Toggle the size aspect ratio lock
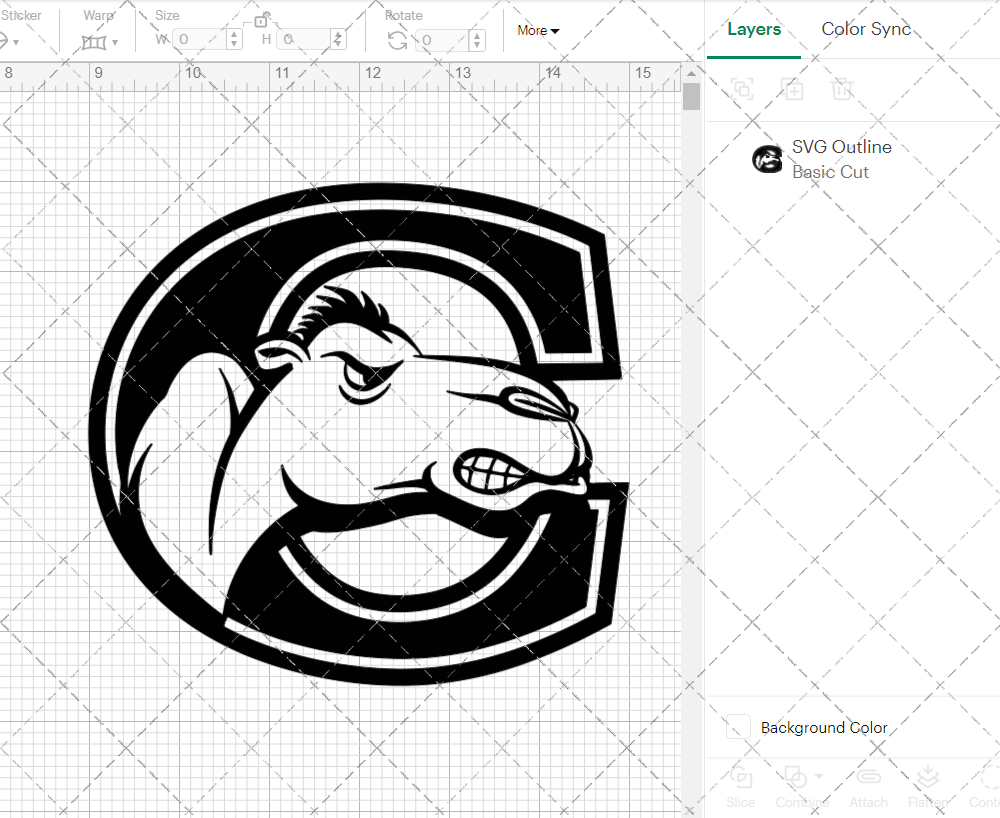This screenshot has width=1000, height=818. coord(260,20)
